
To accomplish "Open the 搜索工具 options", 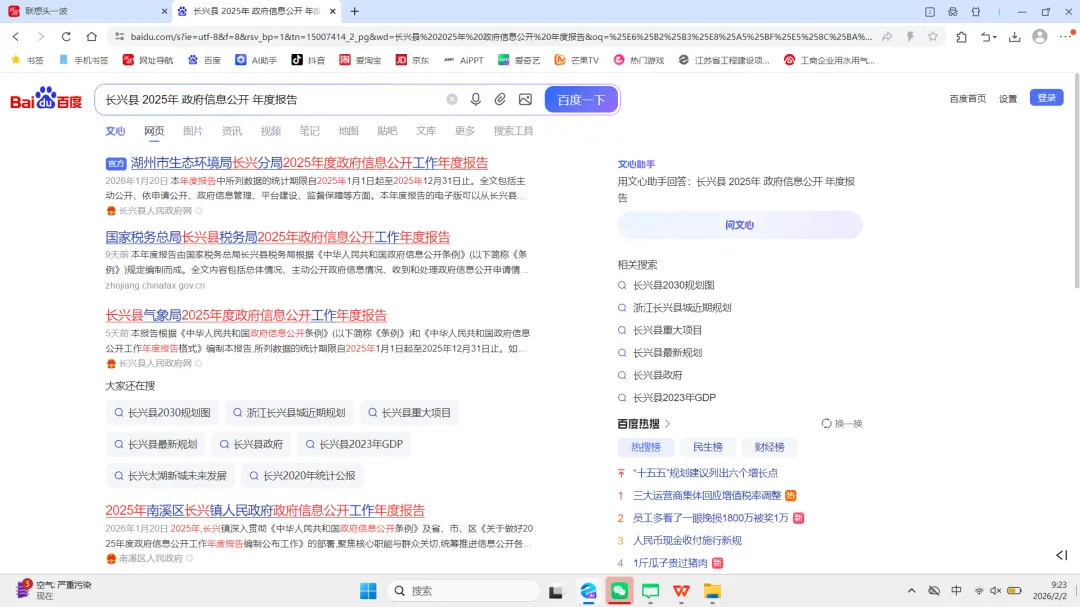I will tap(513, 131).
